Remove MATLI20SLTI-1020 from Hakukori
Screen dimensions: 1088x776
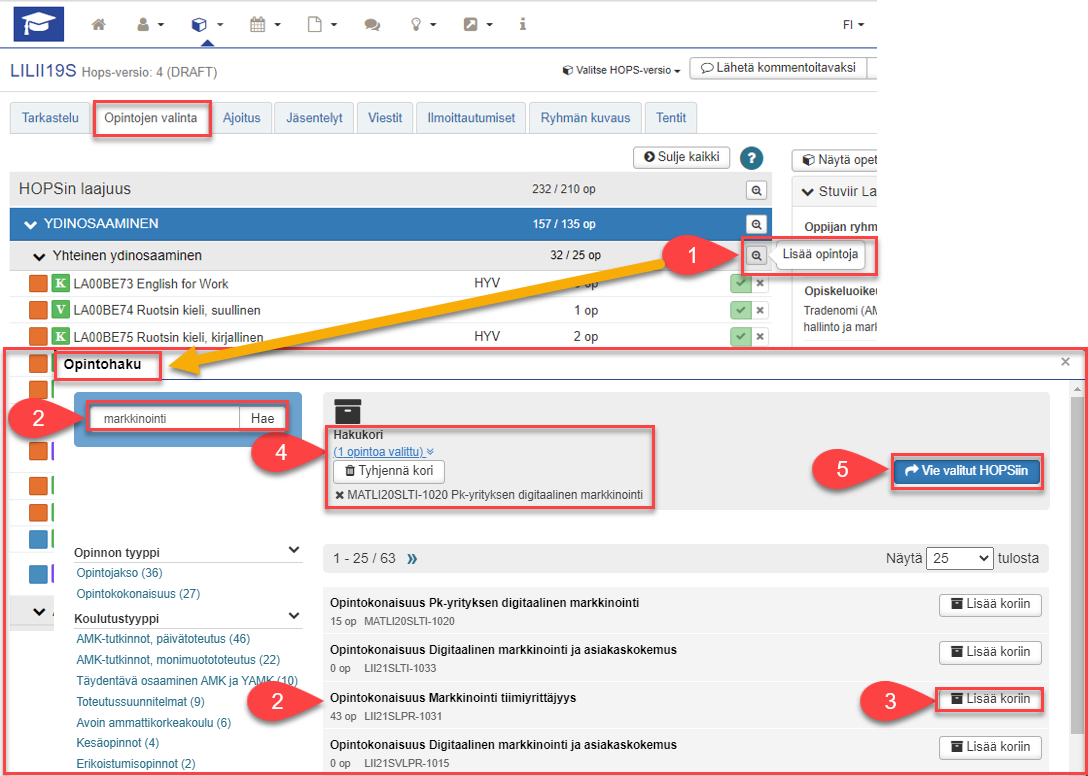pyautogui.click(x=339, y=496)
